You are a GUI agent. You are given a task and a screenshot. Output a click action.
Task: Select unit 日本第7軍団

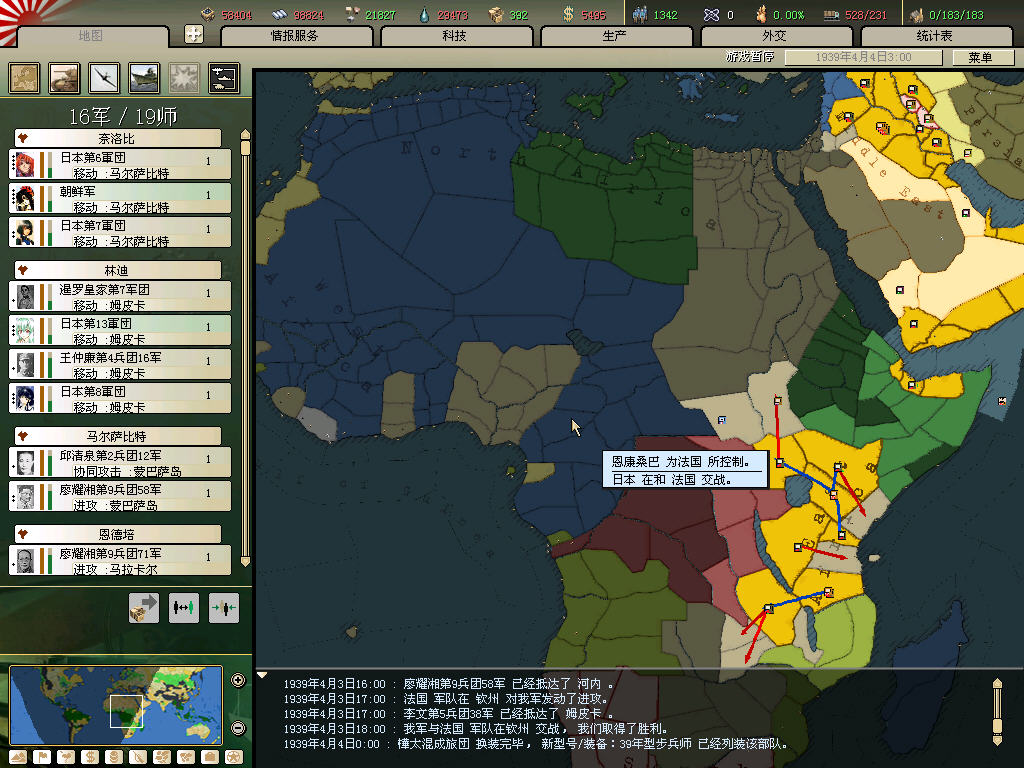(x=120, y=232)
